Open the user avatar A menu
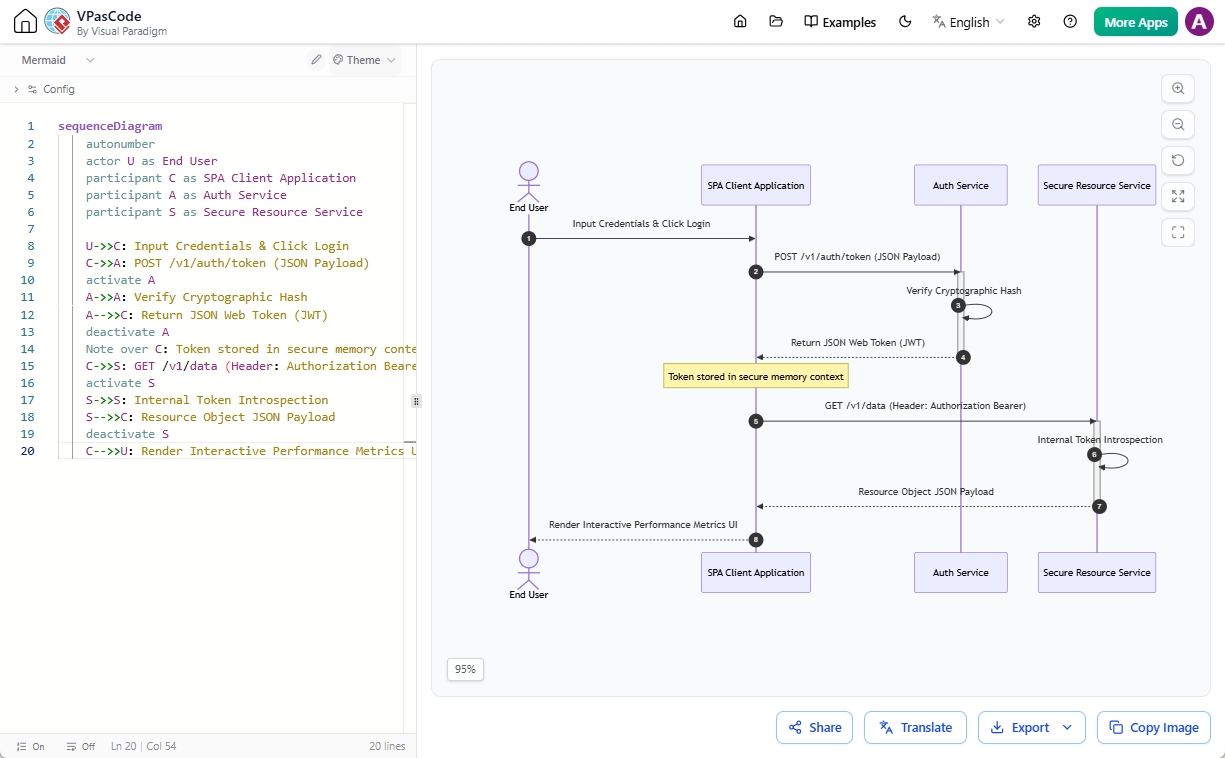Image resolution: width=1225 pixels, height=758 pixels. point(1199,22)
